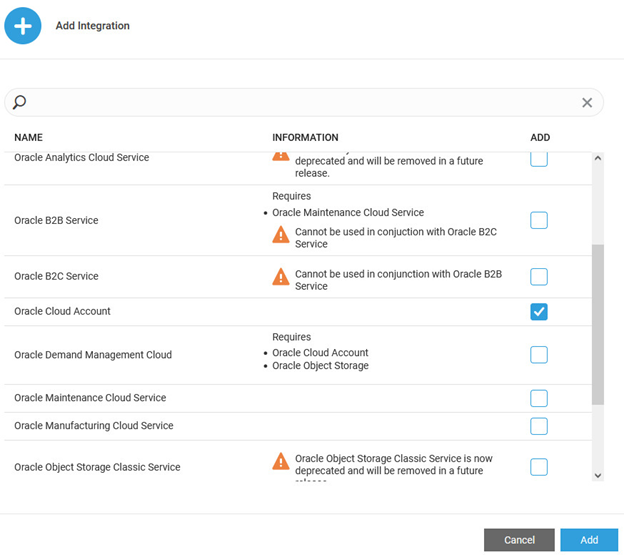Click required Oracle Object Storage bullet
The image size is (624, 555).
tap(320, 366)
